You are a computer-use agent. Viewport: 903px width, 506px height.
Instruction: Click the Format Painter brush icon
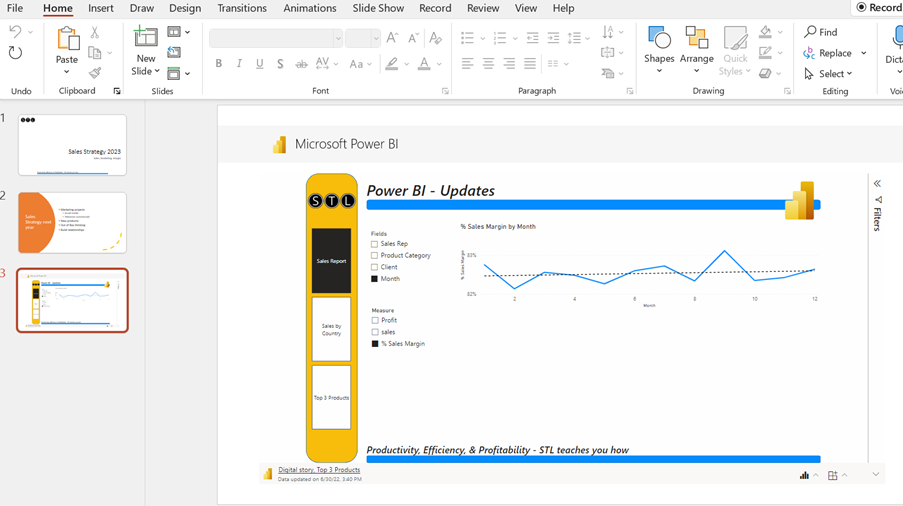pos(94,73)
